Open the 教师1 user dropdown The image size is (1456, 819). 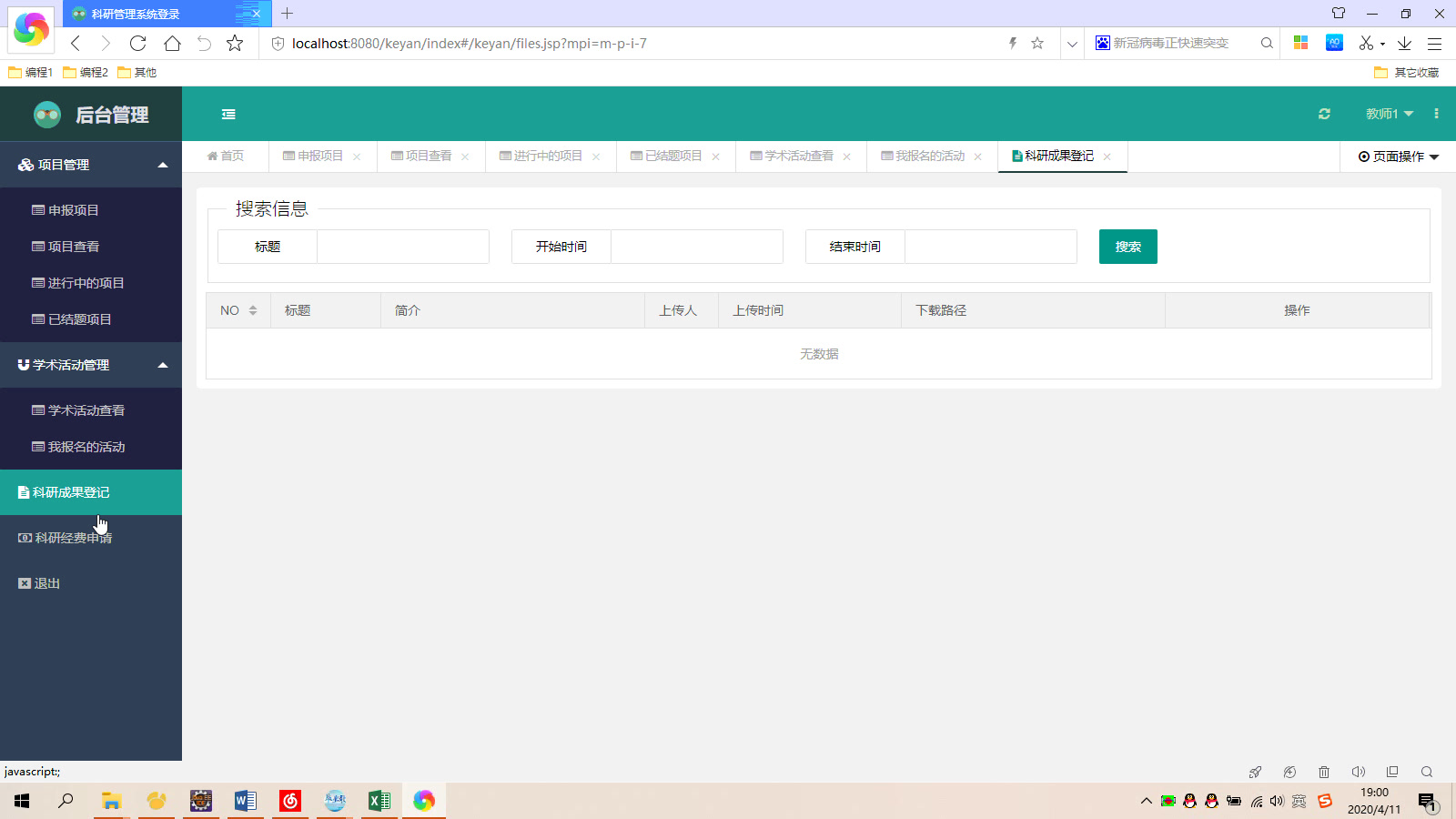(x=1386, y=114)
